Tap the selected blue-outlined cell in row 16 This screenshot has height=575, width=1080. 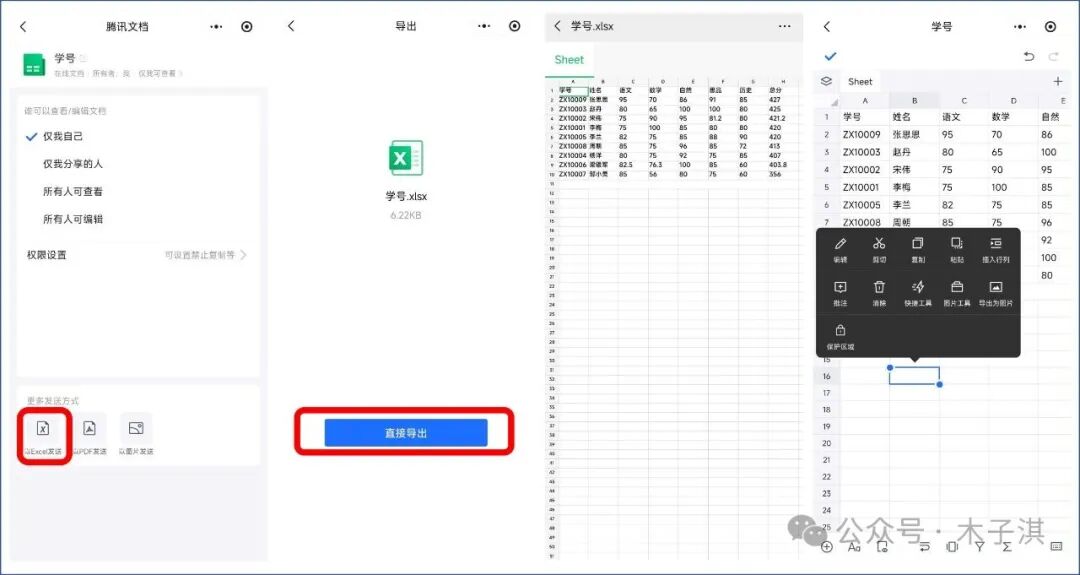click(x=915, y=376)
